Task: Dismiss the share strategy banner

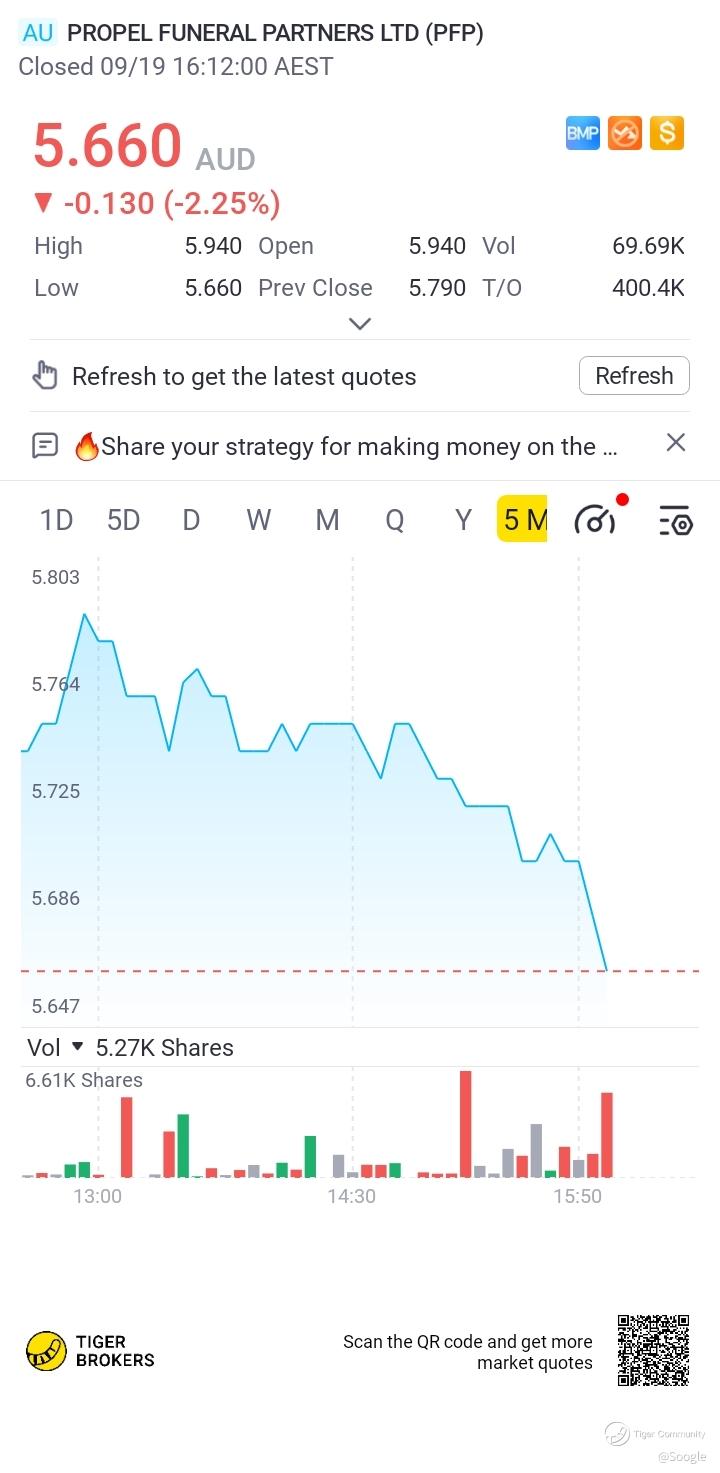Action: [x=676, y=443]
